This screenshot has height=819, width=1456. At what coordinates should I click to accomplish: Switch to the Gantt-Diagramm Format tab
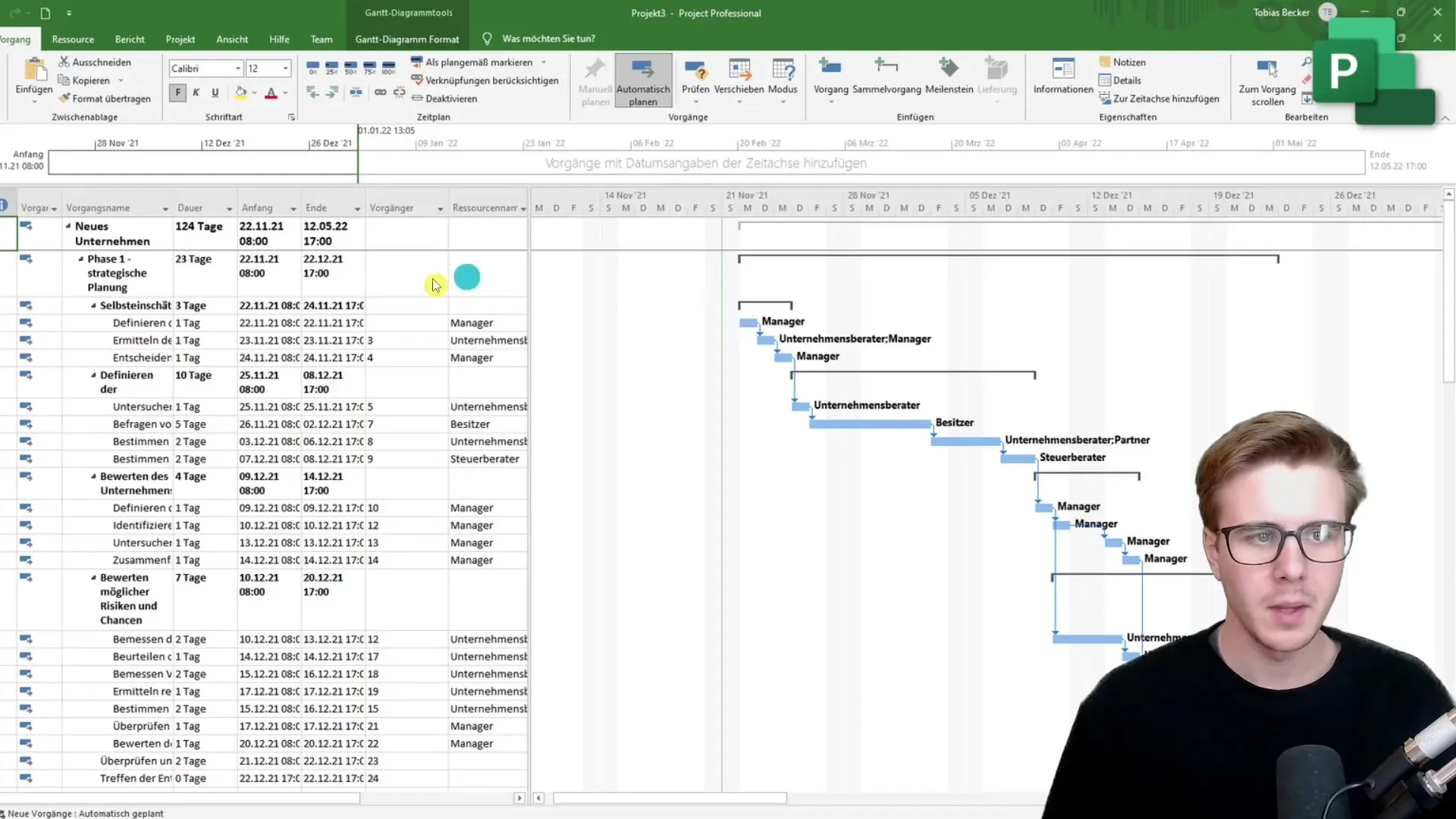[407, 39]
